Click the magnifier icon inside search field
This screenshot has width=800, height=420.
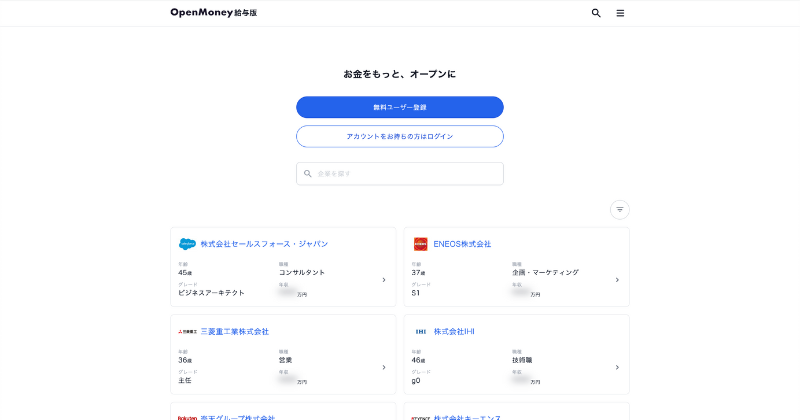click(x=308, y=174)
